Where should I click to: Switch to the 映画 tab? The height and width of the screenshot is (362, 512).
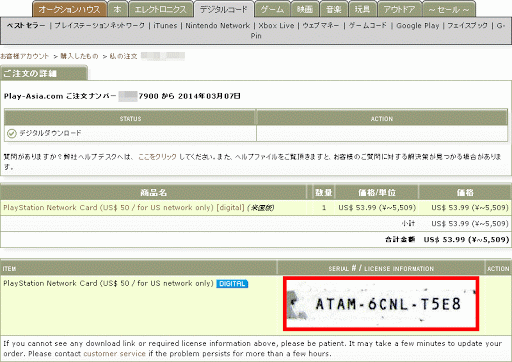click(x=305, y=9)
